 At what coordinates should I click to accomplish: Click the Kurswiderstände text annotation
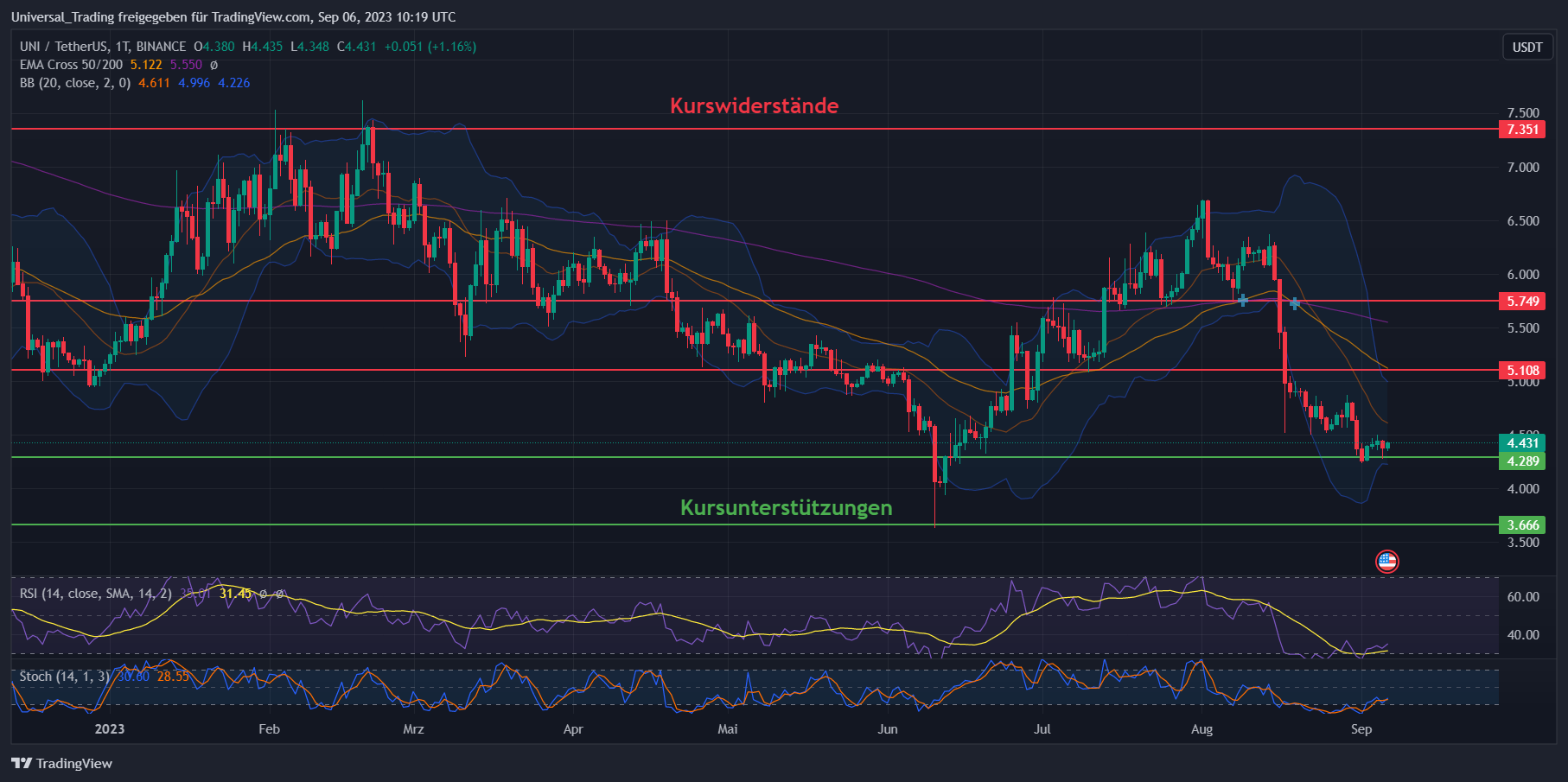coord(754,106)
